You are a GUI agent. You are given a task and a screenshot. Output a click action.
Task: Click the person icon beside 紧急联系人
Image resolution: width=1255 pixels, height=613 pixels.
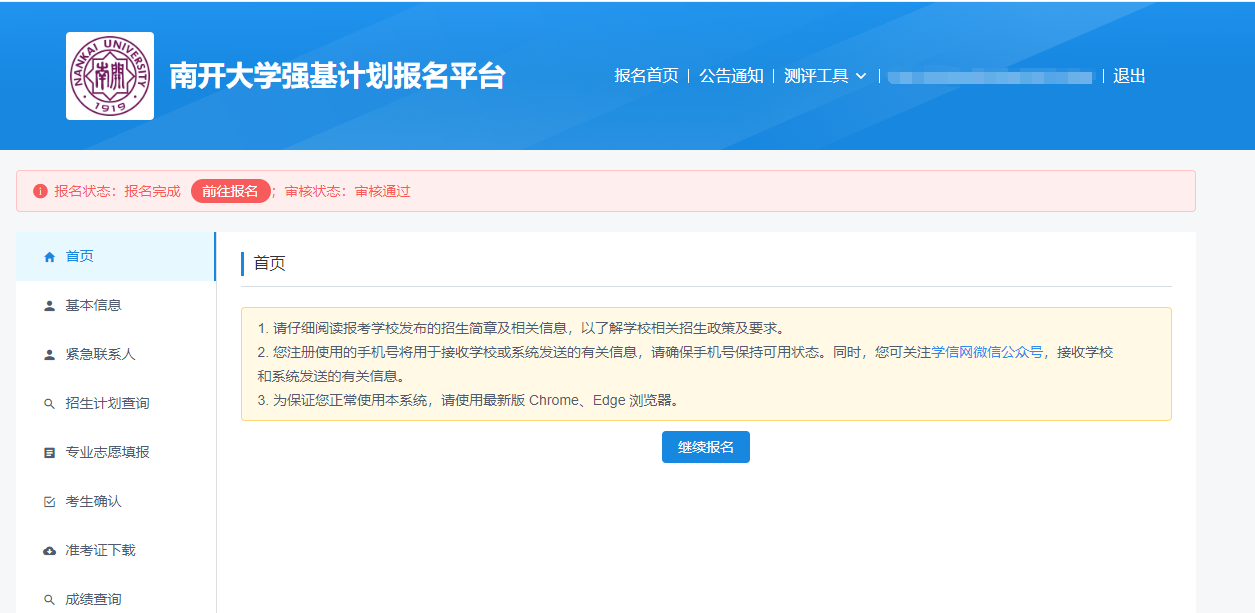50,355
